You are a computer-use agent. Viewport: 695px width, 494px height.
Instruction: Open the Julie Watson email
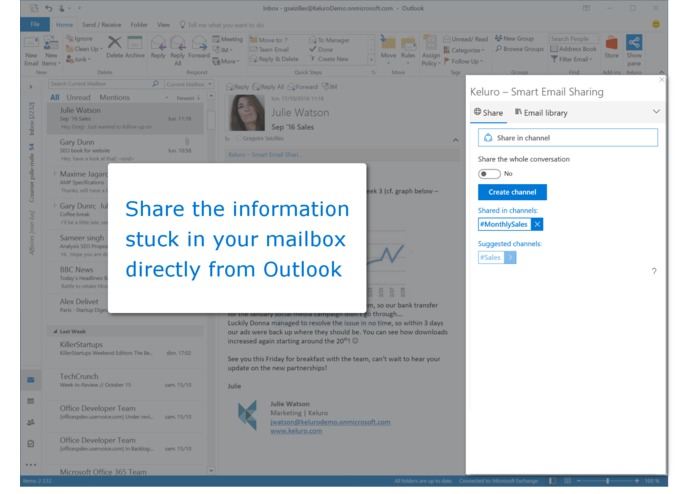coord(125,118)
